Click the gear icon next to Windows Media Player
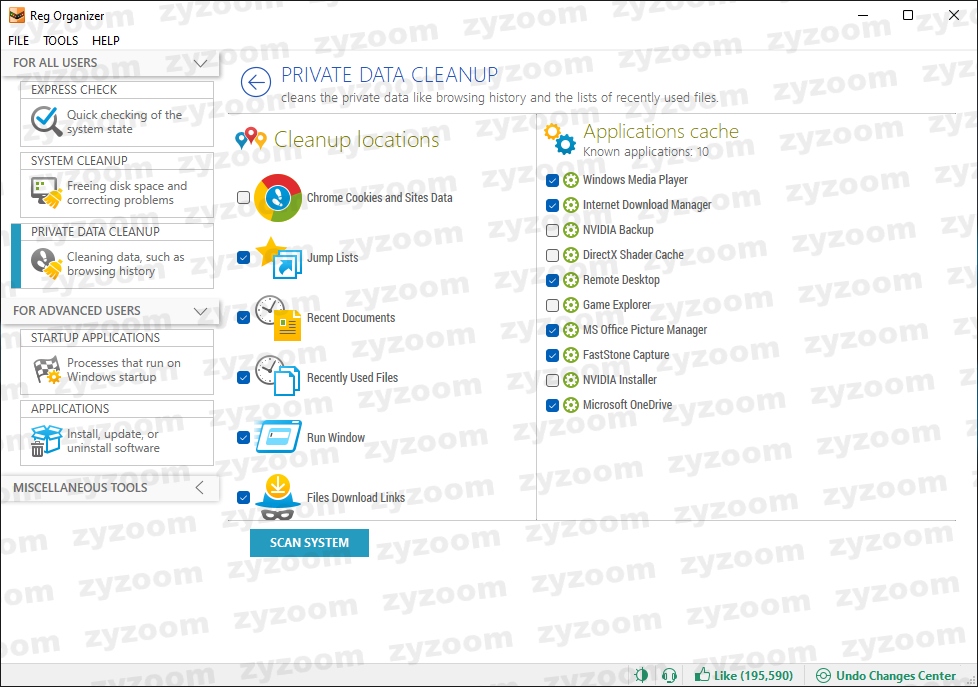 tap(571, 180)
